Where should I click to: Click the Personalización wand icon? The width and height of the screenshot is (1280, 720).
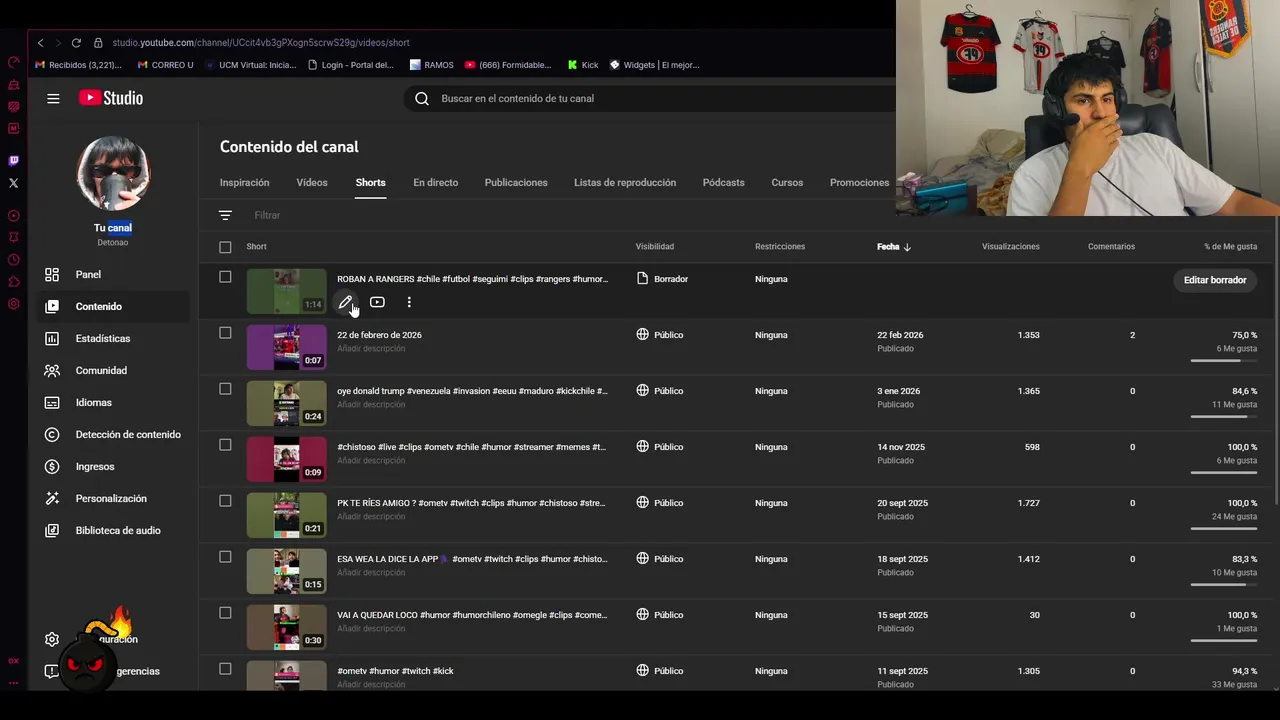tap(52, 498)
